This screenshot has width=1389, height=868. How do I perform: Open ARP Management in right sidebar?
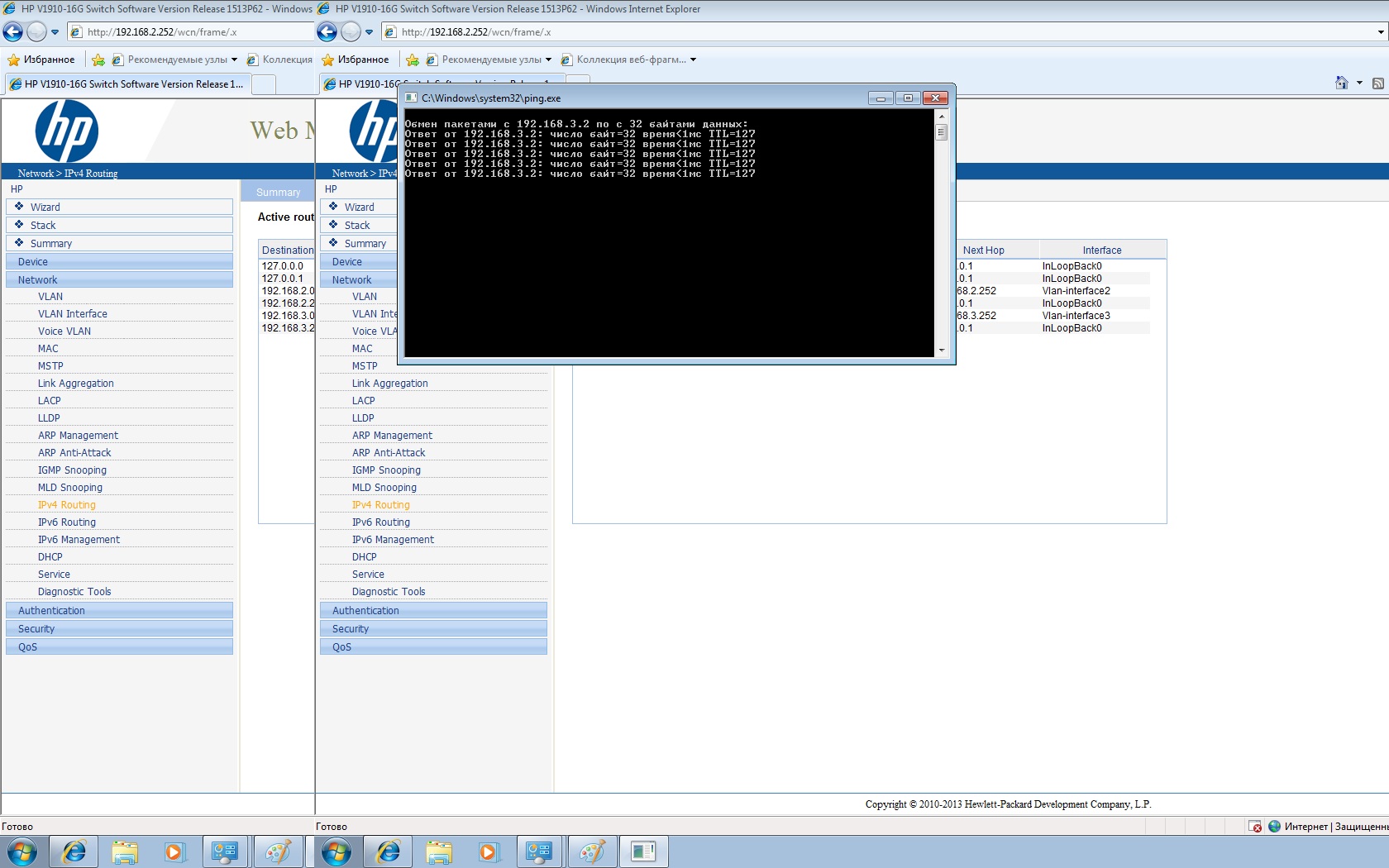click(392, 436)
